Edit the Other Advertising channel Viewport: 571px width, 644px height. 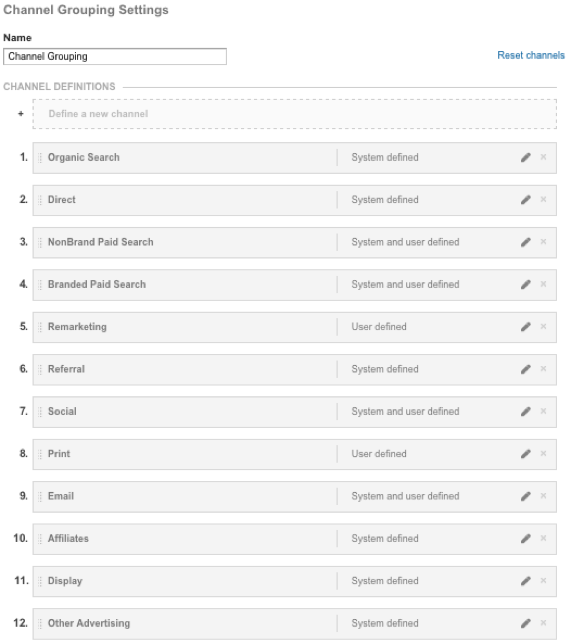525,623
